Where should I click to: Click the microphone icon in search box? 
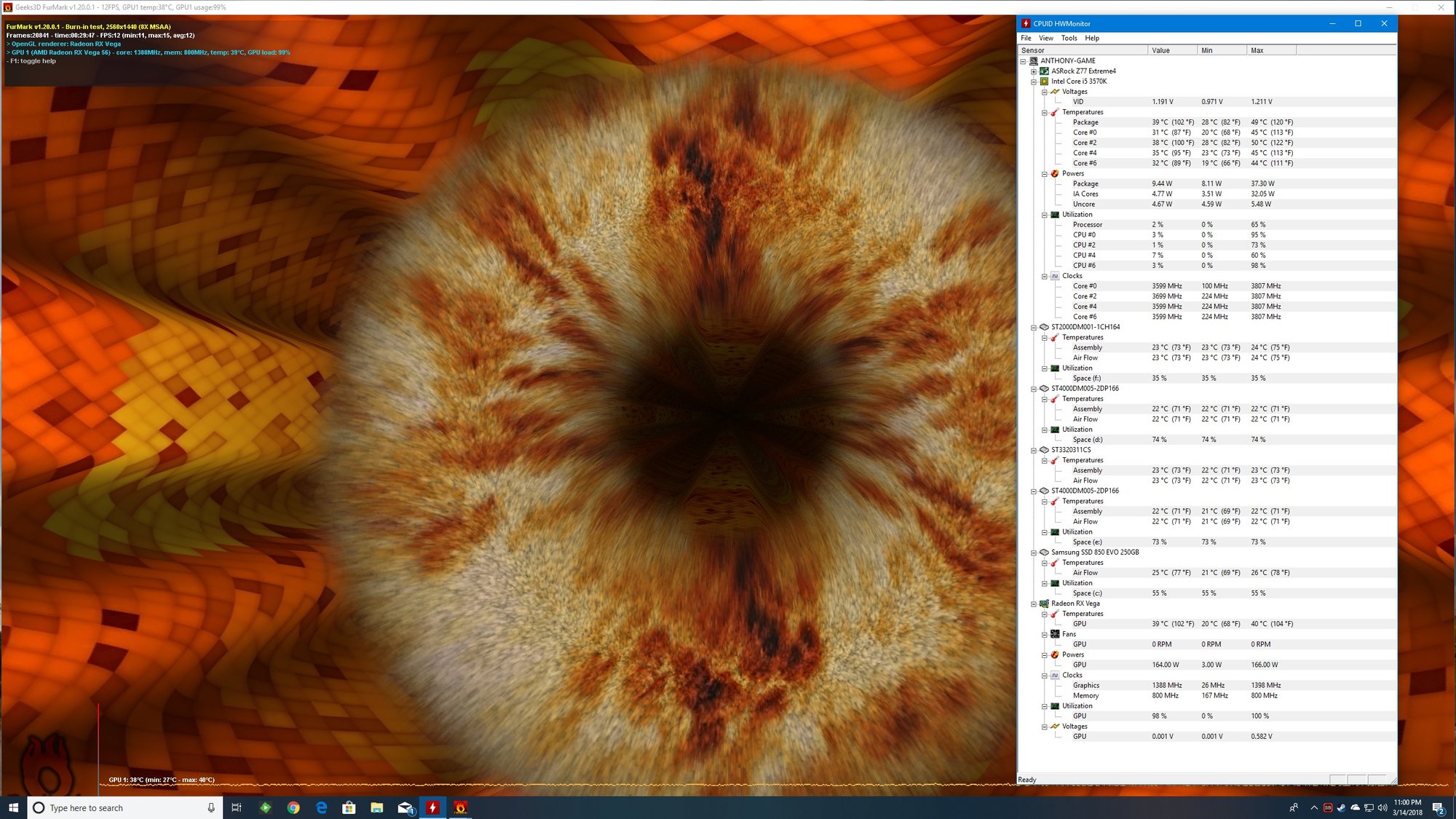[211, 807]
